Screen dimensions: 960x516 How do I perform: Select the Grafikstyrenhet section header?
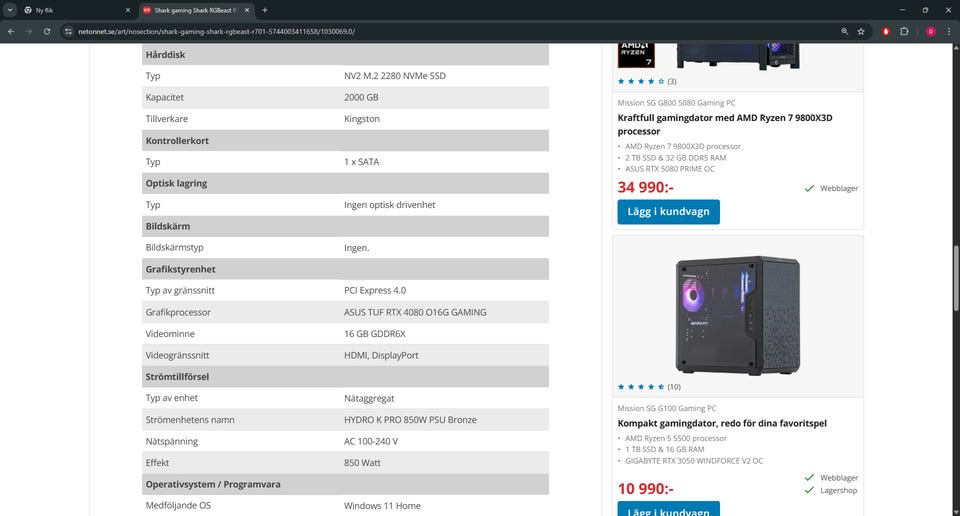pyautogui.click(x=345, y=269)
